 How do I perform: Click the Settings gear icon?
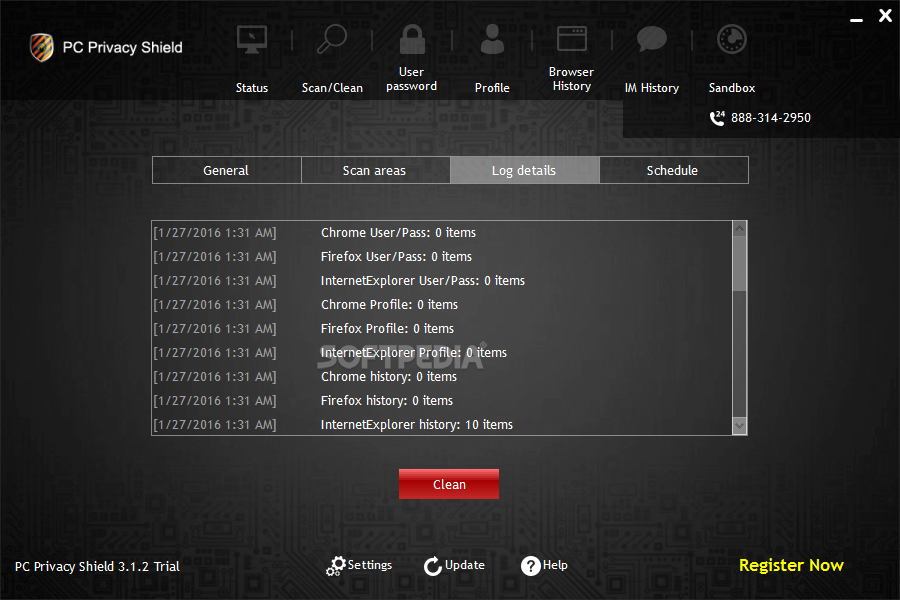(x=336, y=566)
